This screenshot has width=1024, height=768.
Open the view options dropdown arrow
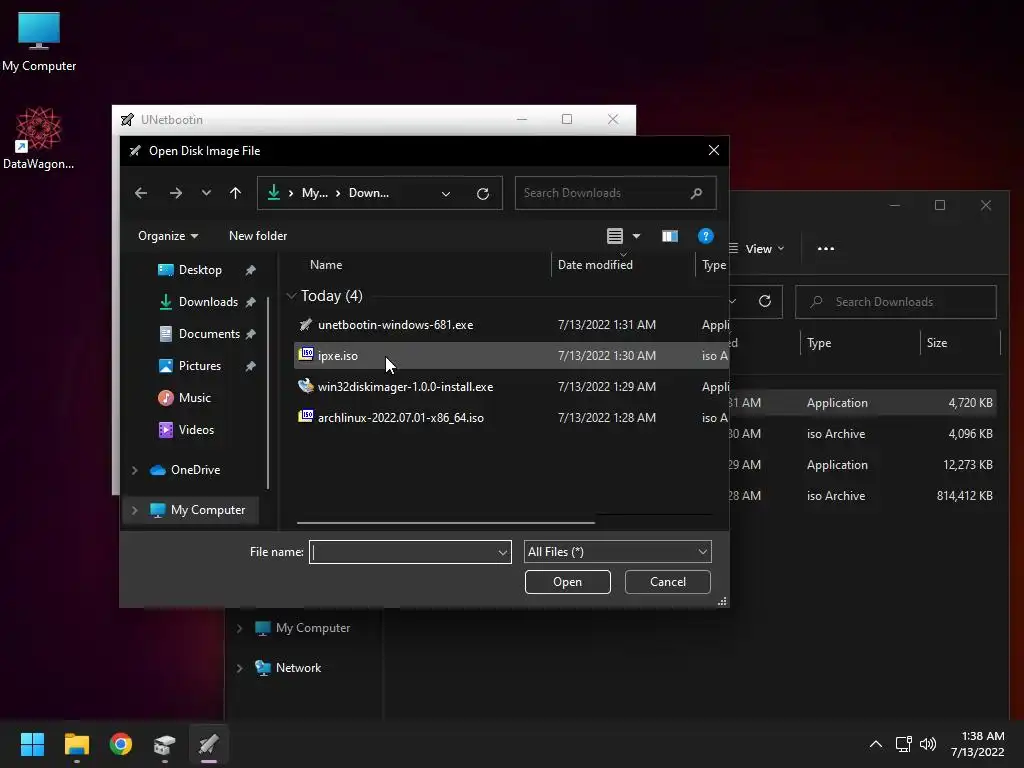(x=637, y=236)
